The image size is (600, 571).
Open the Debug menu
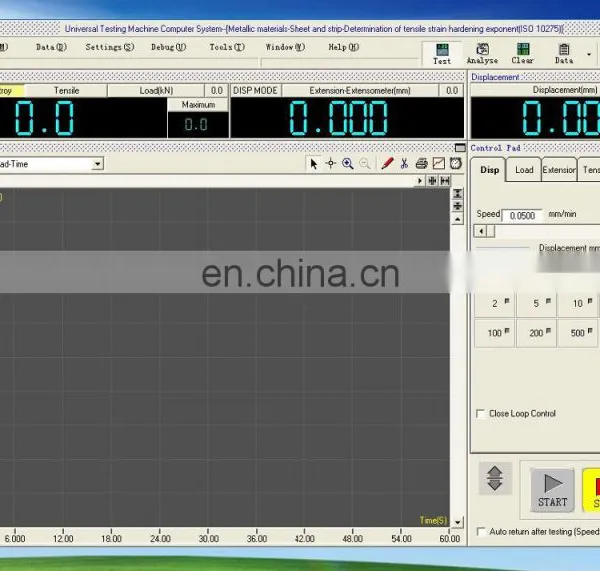[x=168, y=47]
